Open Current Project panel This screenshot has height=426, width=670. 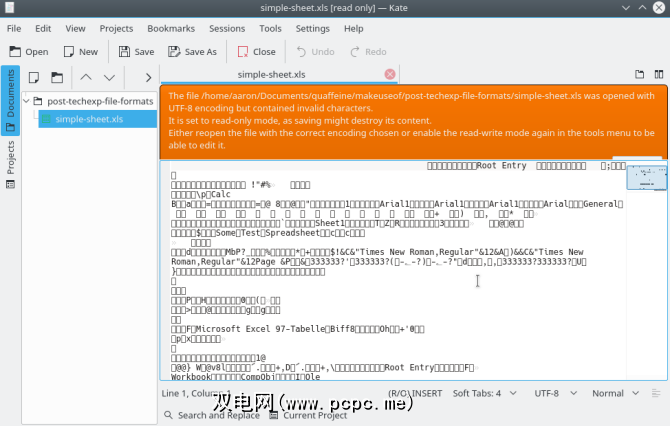click(309, 415)
